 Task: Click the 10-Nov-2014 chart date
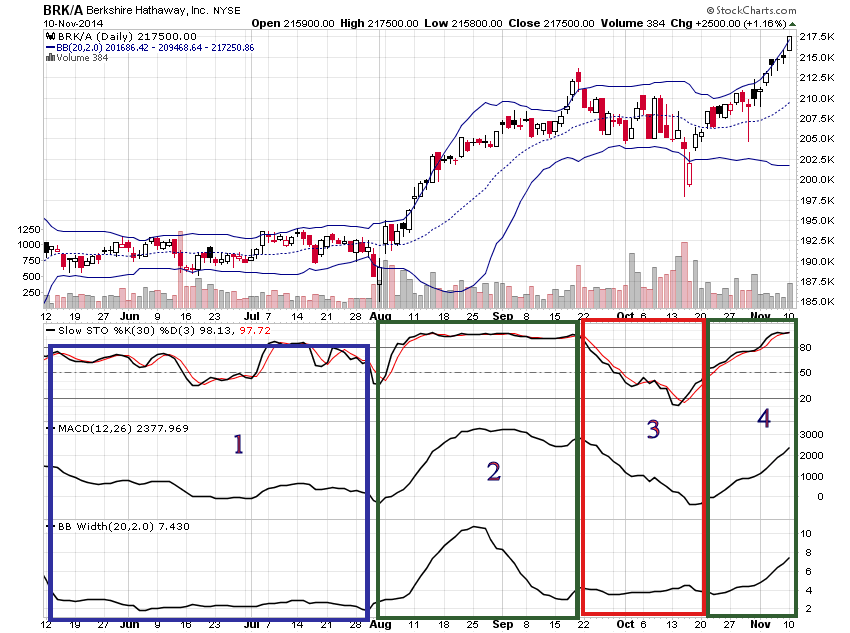73,23
